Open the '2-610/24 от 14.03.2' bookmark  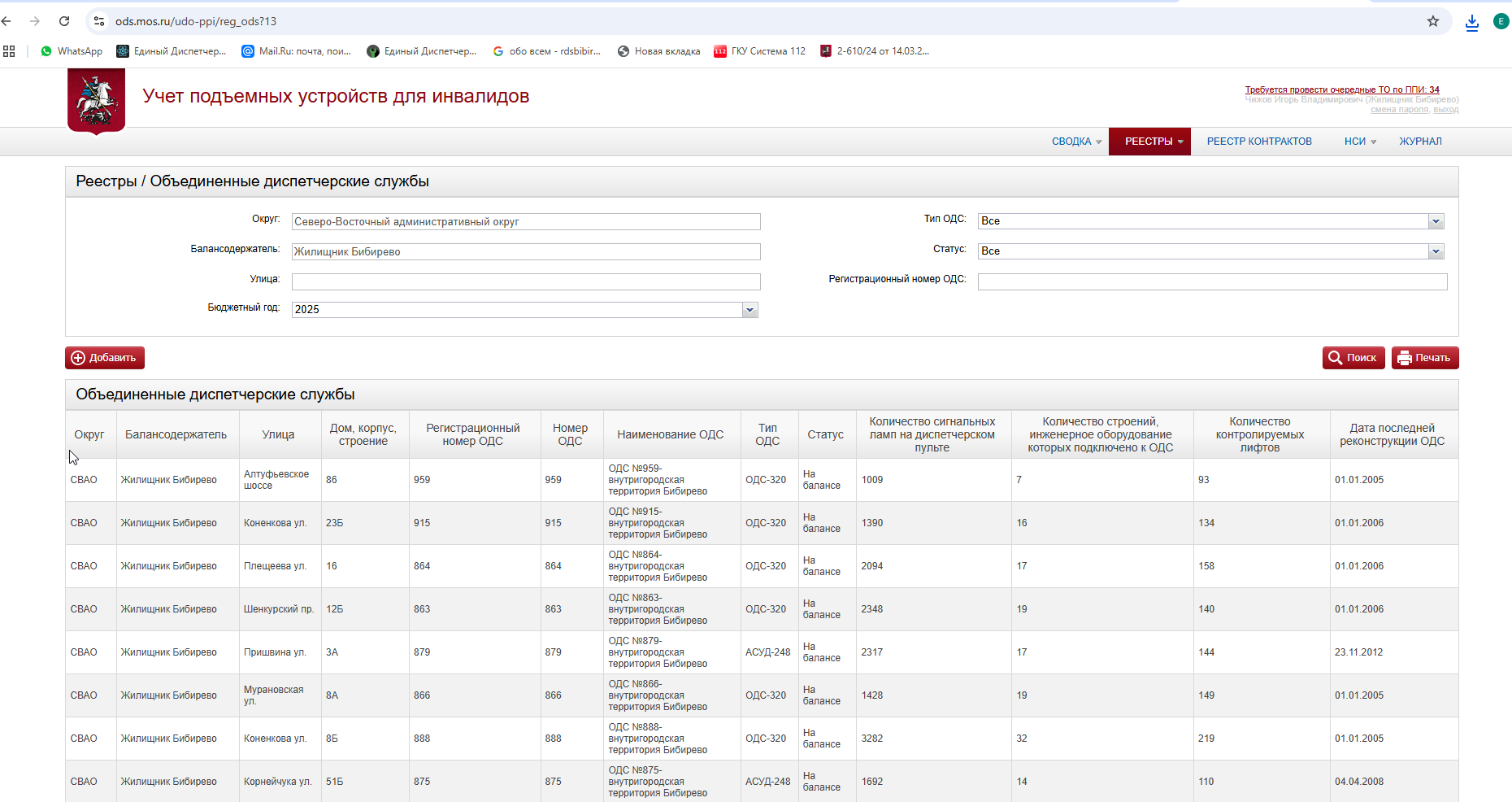[x=874, y=51]
